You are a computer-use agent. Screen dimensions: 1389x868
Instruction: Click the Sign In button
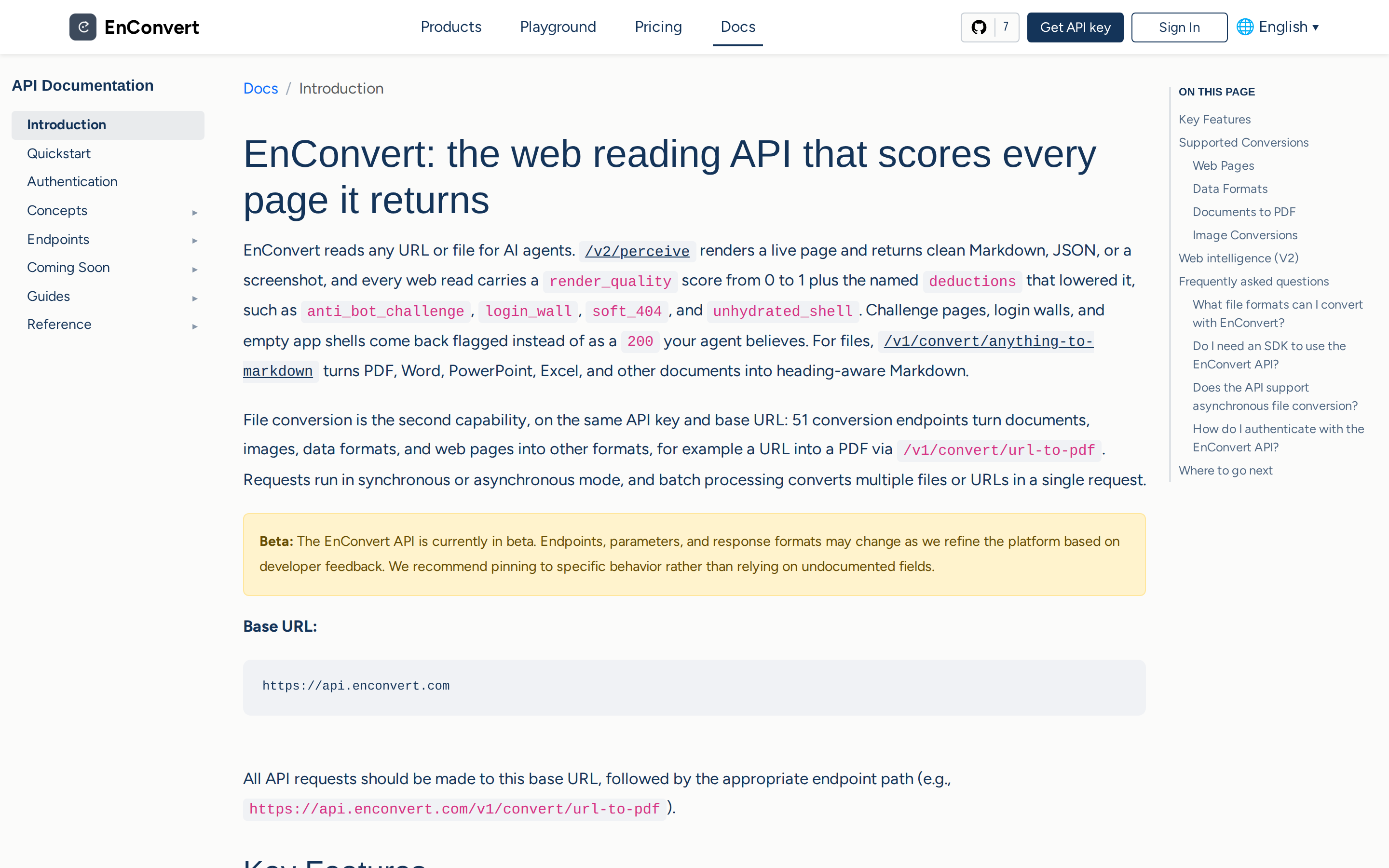pyautogui.click(x=1179, y=27)
